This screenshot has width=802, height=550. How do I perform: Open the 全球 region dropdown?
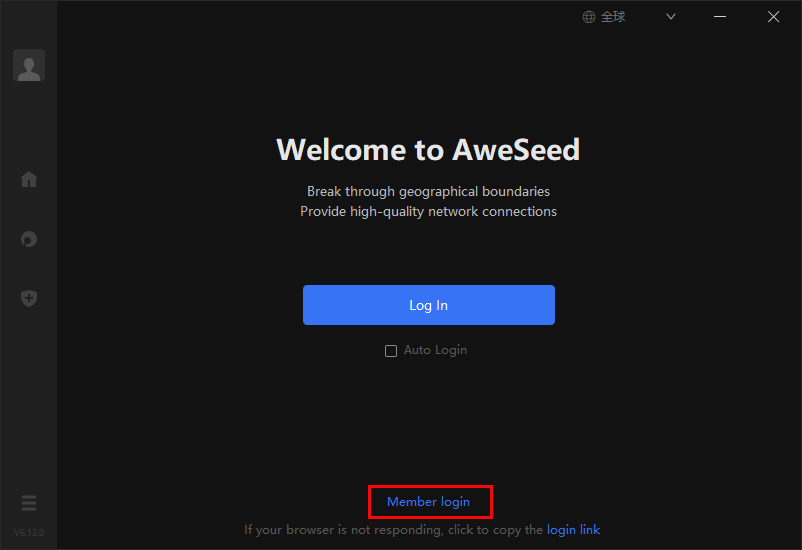tap(629, 17)
